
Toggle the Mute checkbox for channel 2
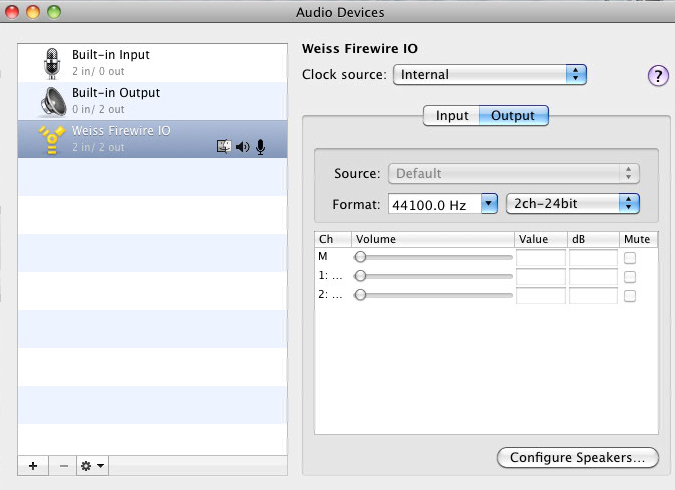pyautogui.click(x=630, y=296)
